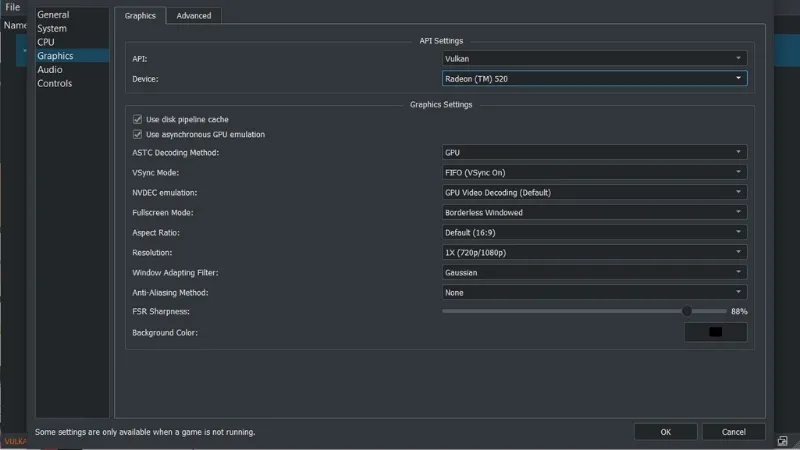Expand the Device dropdown Radeon 520
Screen dimensions: 800x450
(594, 78)
